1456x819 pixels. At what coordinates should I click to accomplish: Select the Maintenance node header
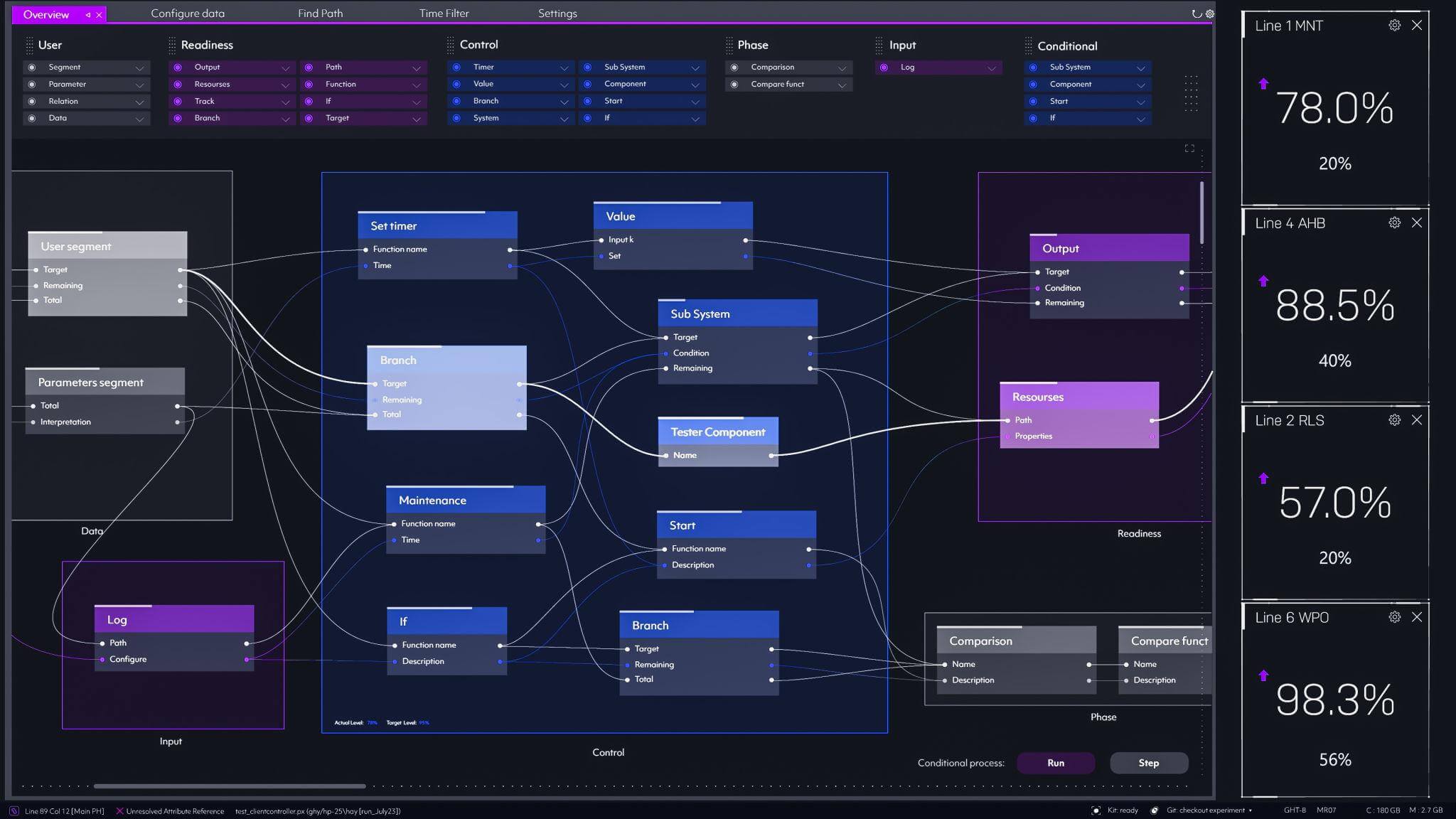466,500
